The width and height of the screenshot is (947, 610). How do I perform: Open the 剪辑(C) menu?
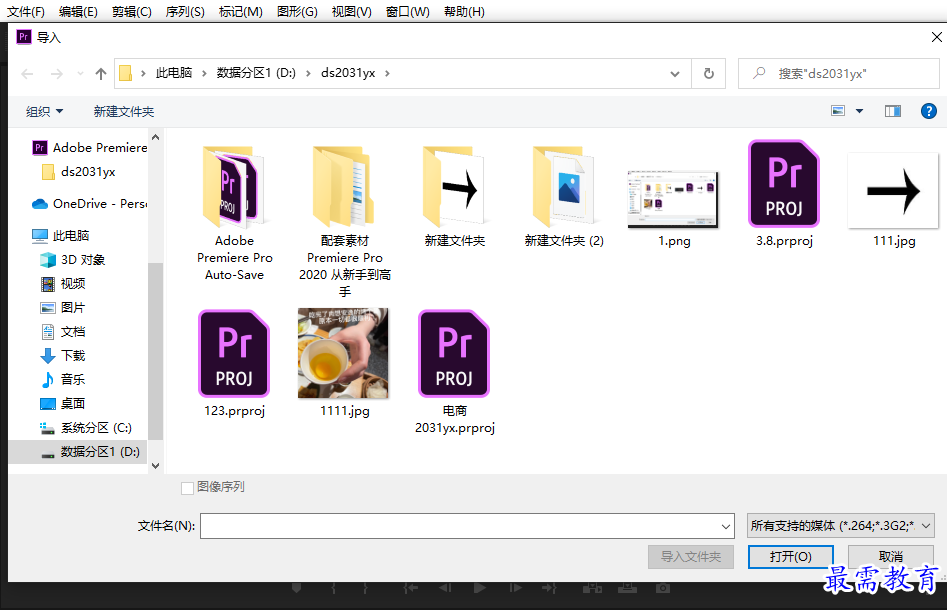pos(132,11)
